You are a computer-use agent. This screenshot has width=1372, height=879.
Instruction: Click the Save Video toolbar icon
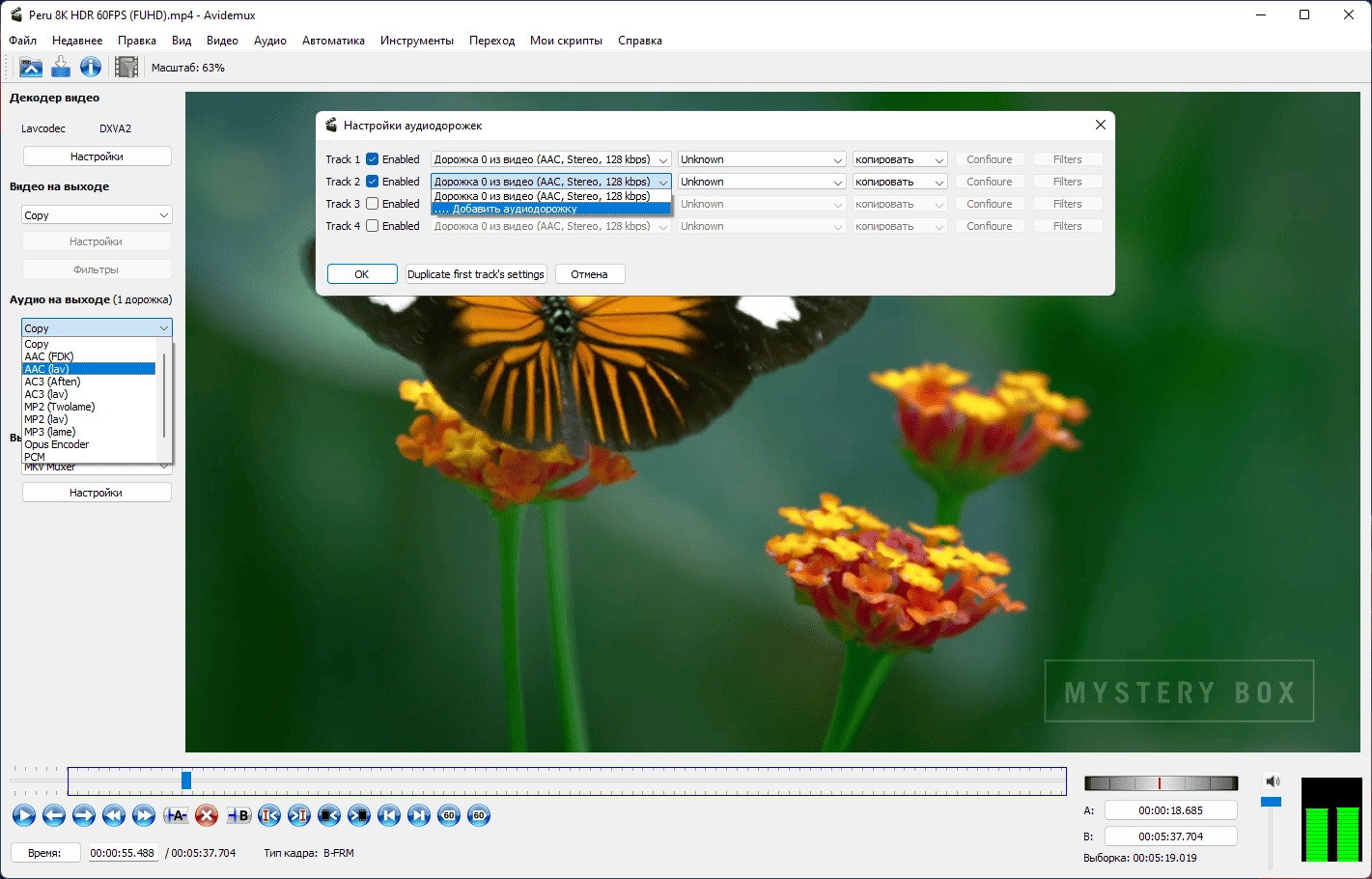[x=61, y=67]
